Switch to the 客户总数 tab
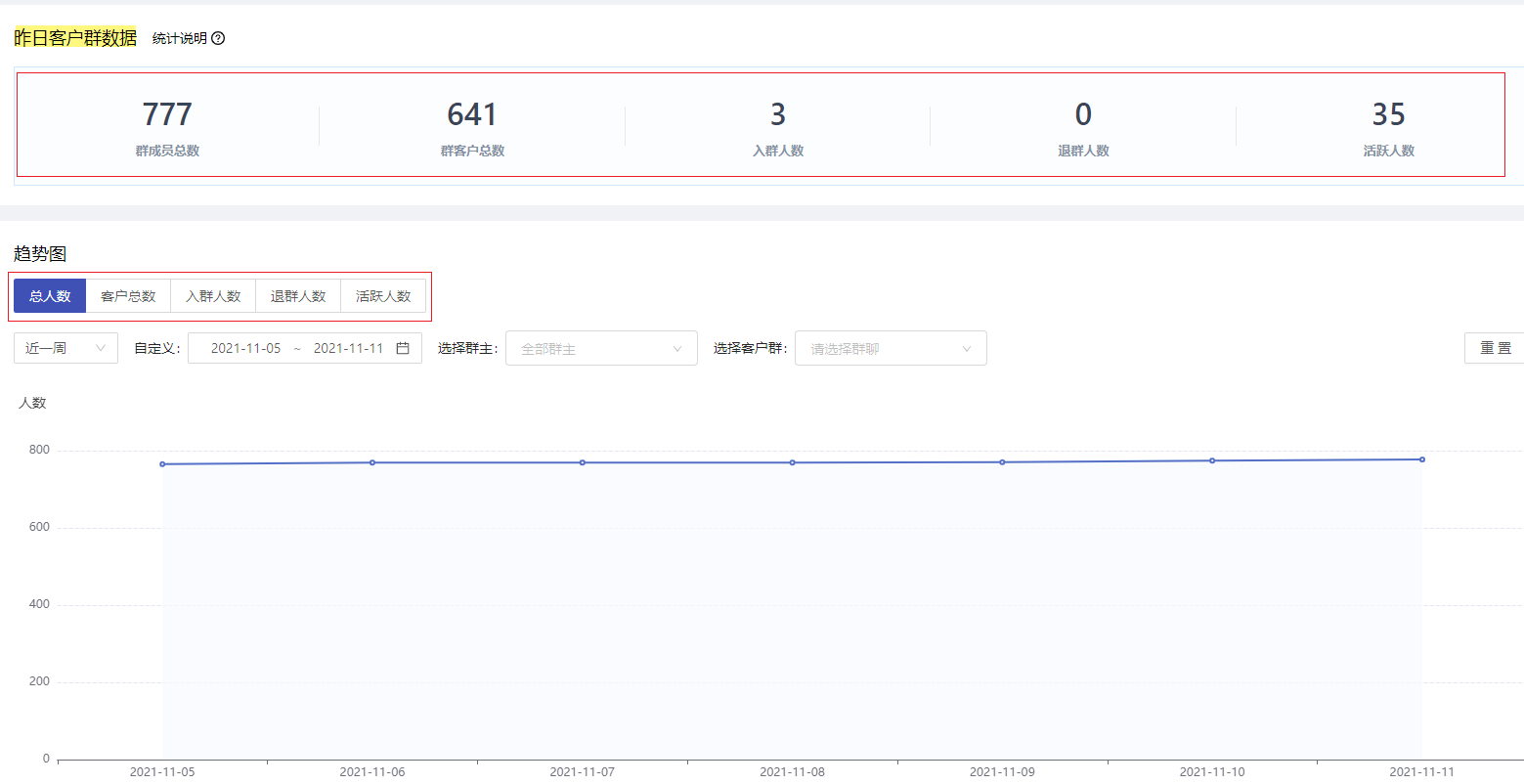The image size is (1524, 784). pos(128,296)
